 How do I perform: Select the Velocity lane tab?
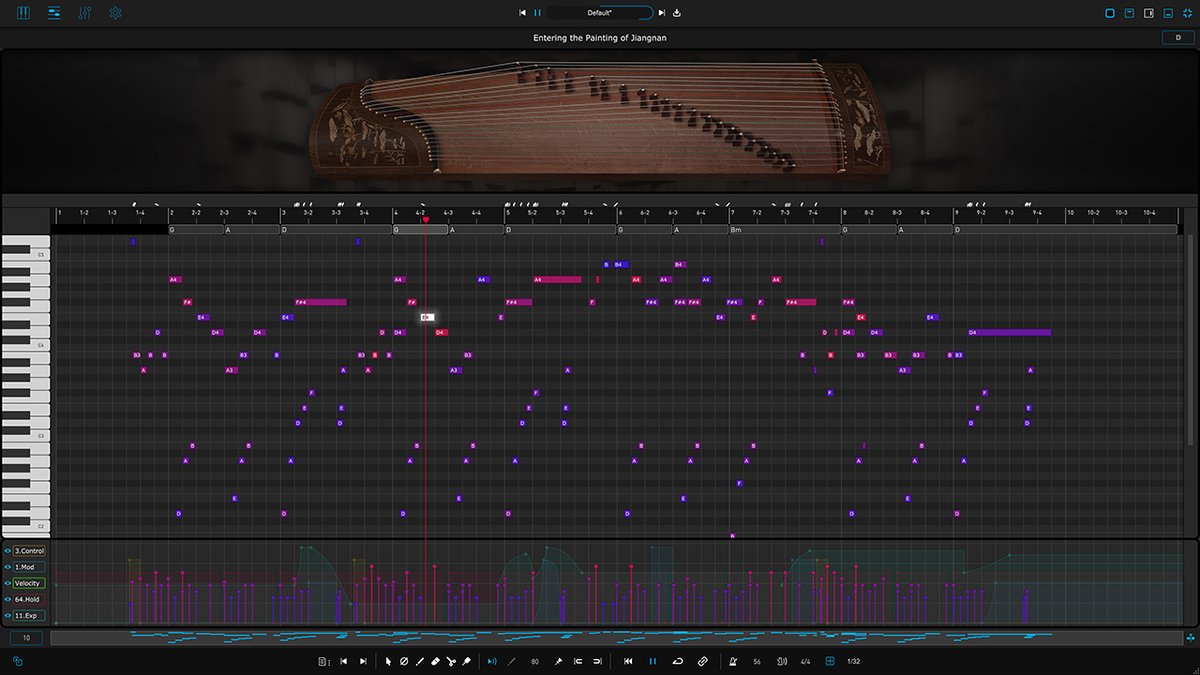[29, 583]
